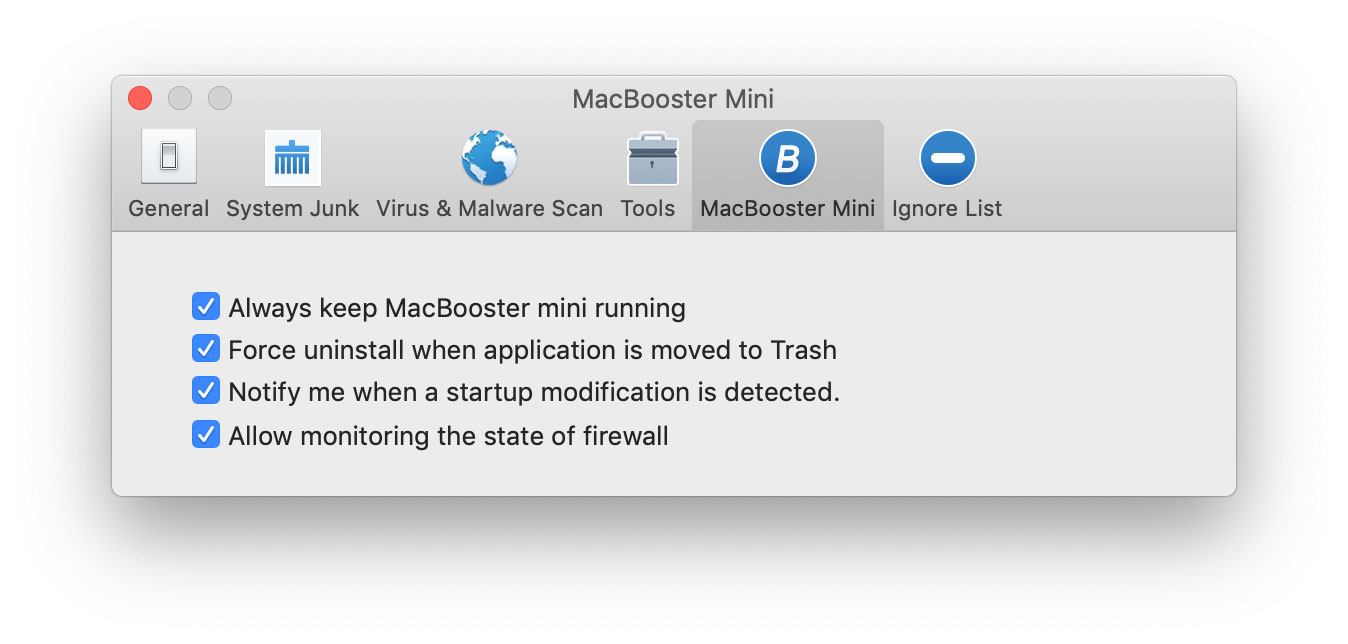The width and height of the screenshot is (1348, 644).
Task: Select the Tools toolbox icon
Action: pyautogui.click(x=652, y=159)
